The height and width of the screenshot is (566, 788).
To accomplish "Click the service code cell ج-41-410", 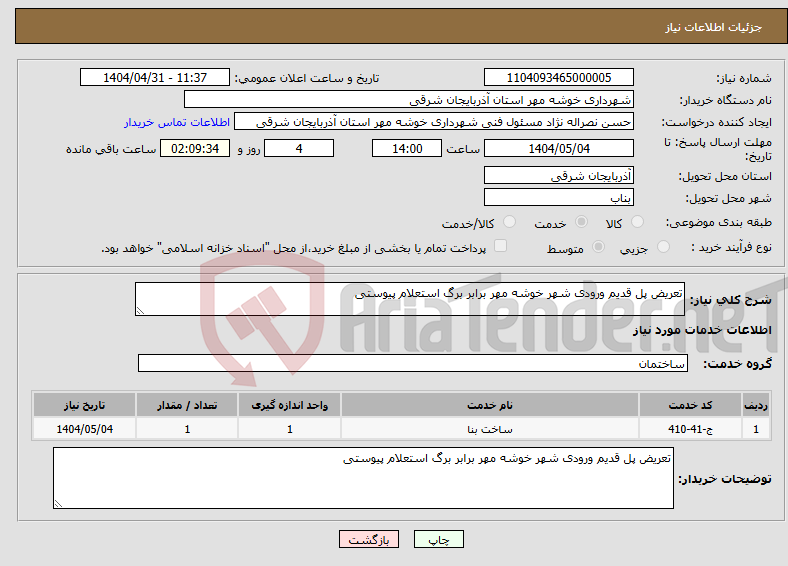I will pos(691,429).
